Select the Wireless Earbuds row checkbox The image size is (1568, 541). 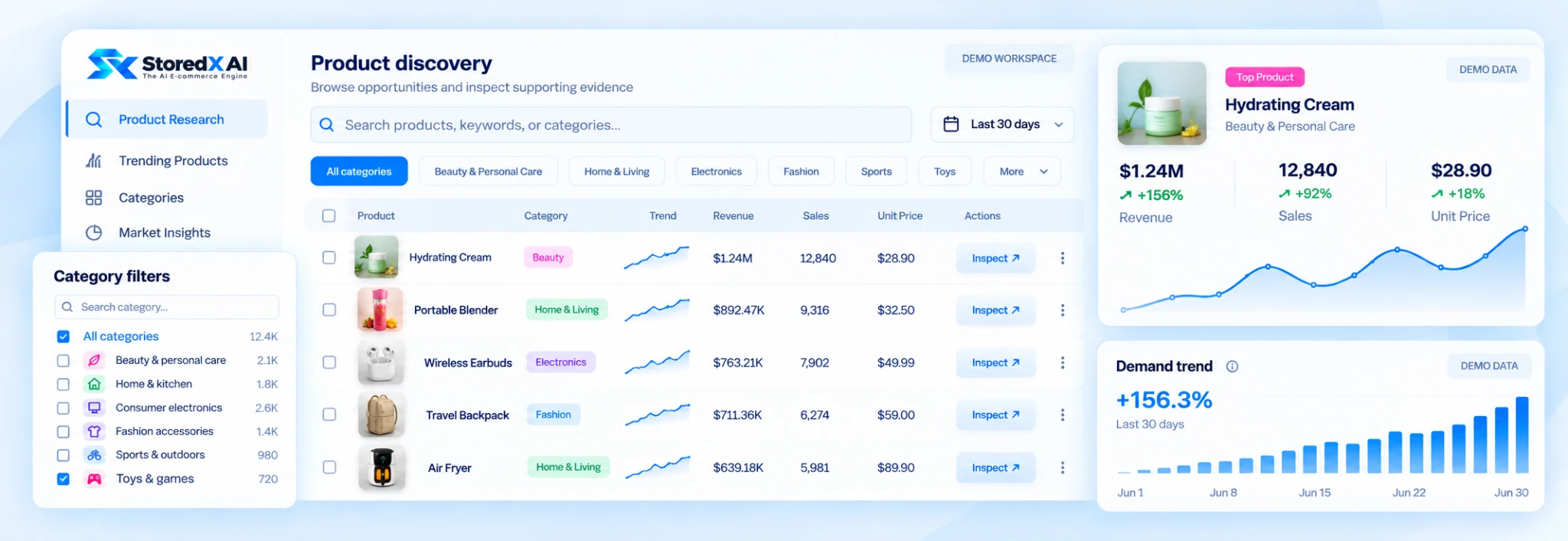329,362
